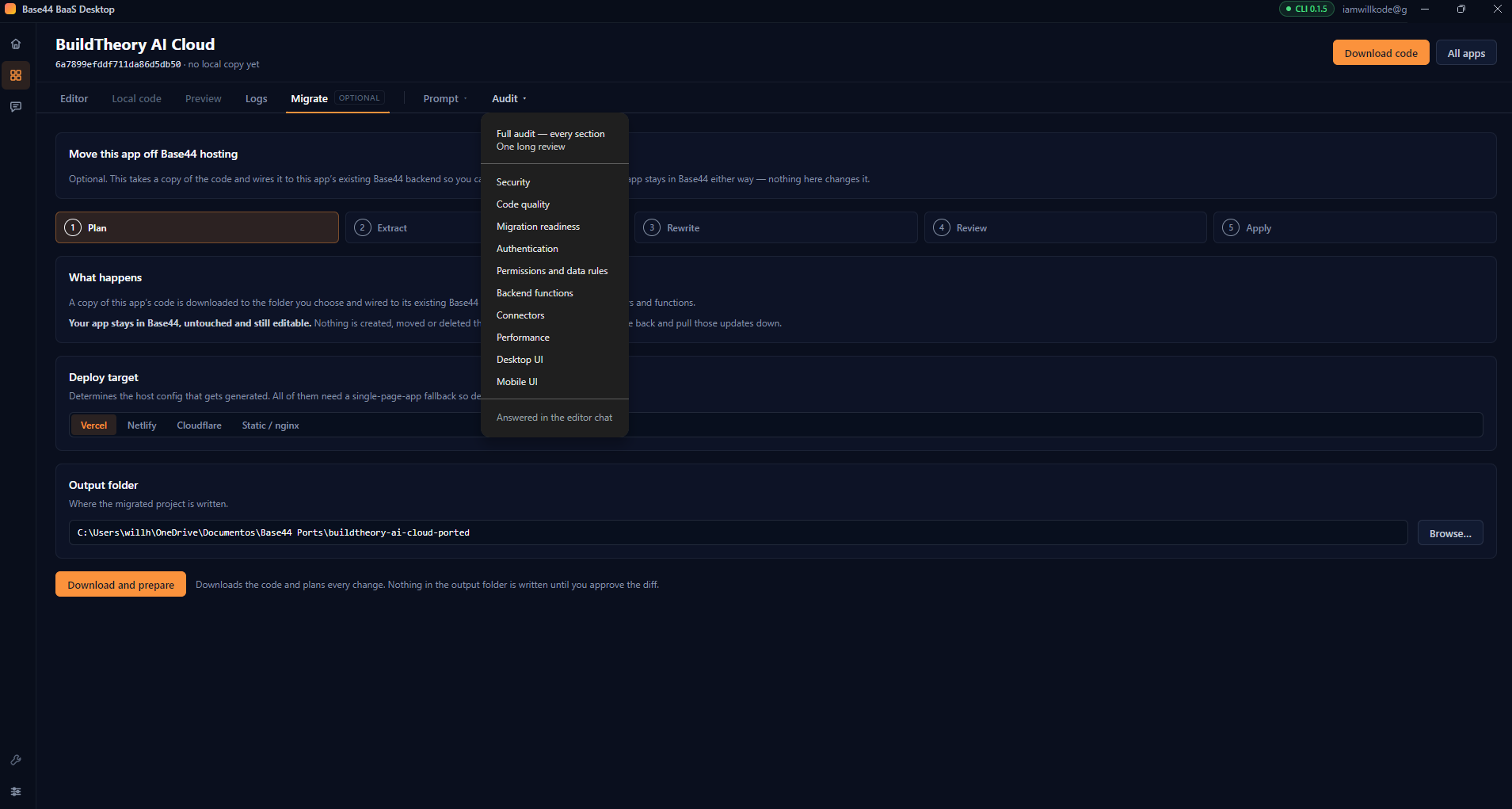Collapse the Audit dropdown

(508, 98)
